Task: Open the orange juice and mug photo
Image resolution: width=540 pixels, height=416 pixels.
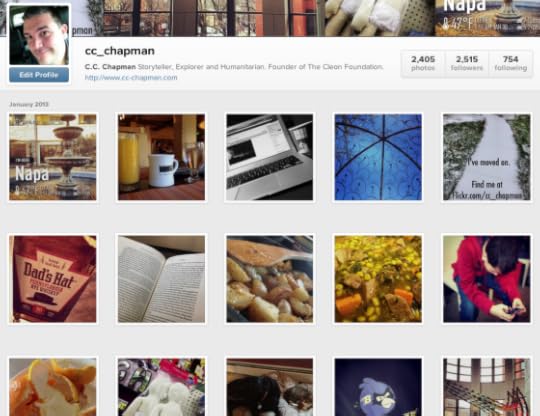Action: (x=161, y=157)
